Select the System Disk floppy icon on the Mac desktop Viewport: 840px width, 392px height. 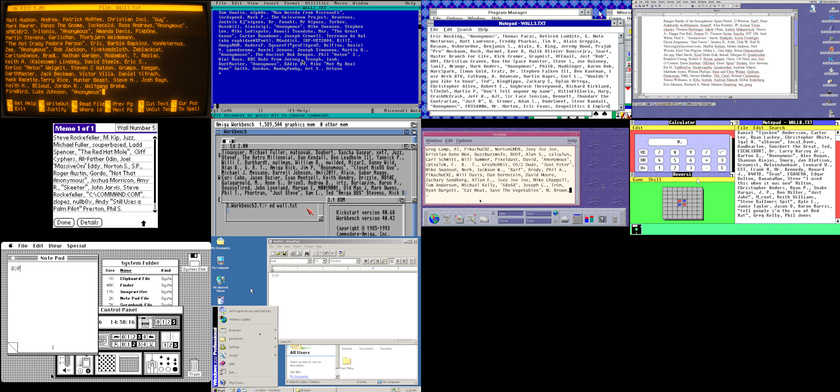194,262
